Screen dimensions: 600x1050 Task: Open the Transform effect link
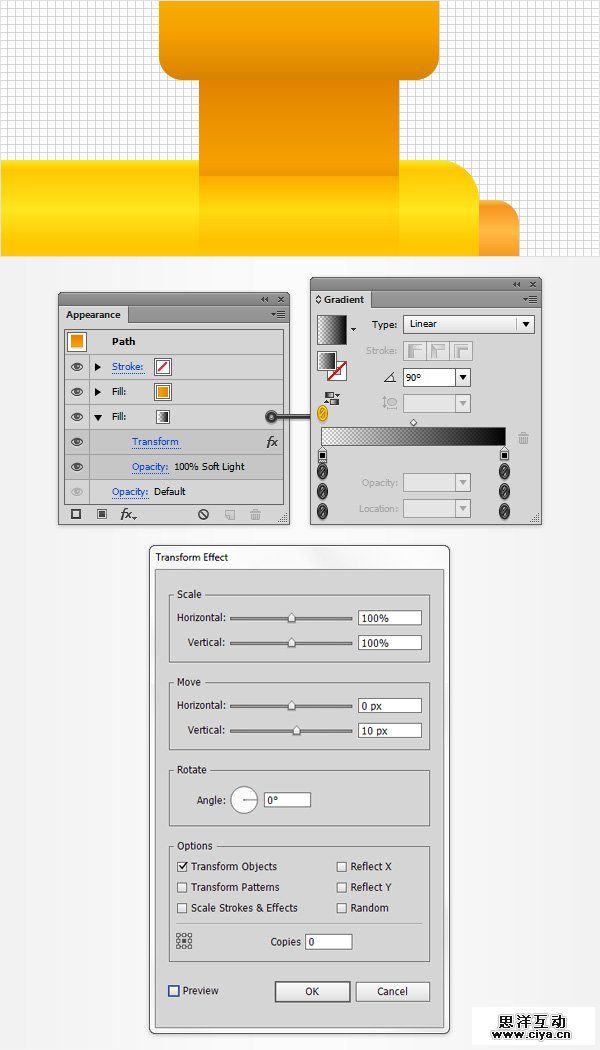(x=155, y=442)
